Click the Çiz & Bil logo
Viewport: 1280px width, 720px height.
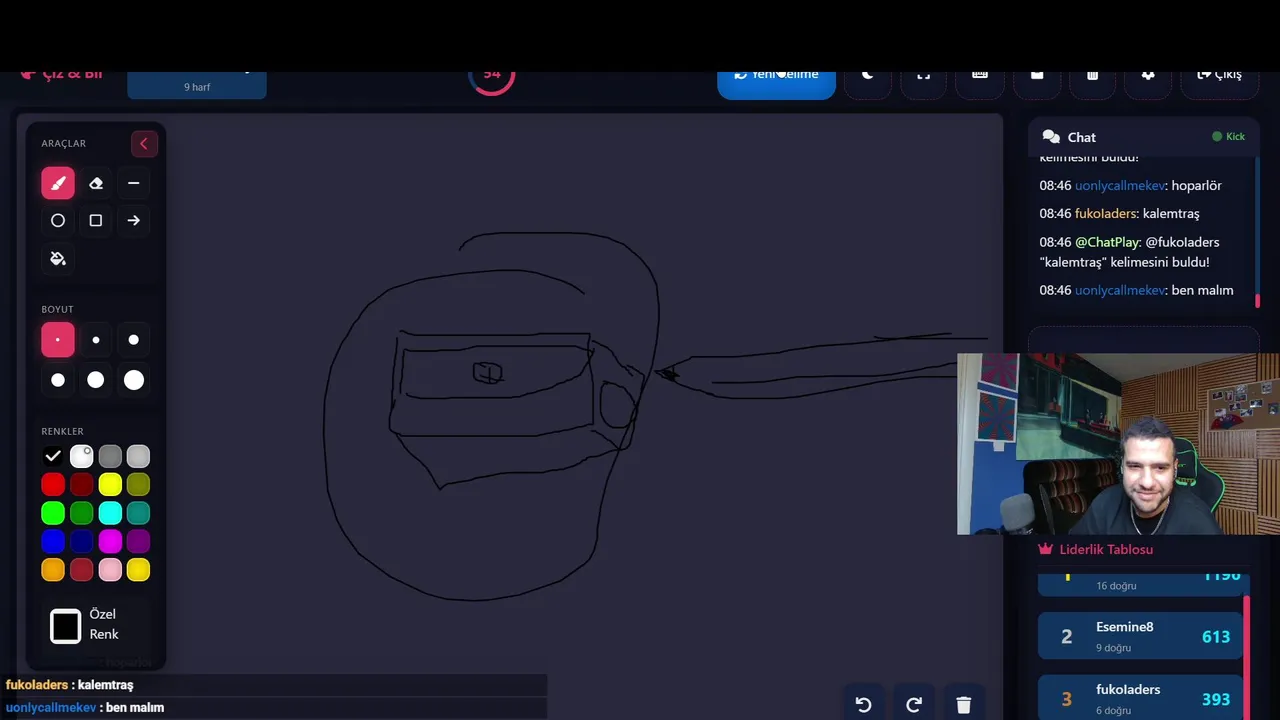pyautogui.click(x=61, y=76)
